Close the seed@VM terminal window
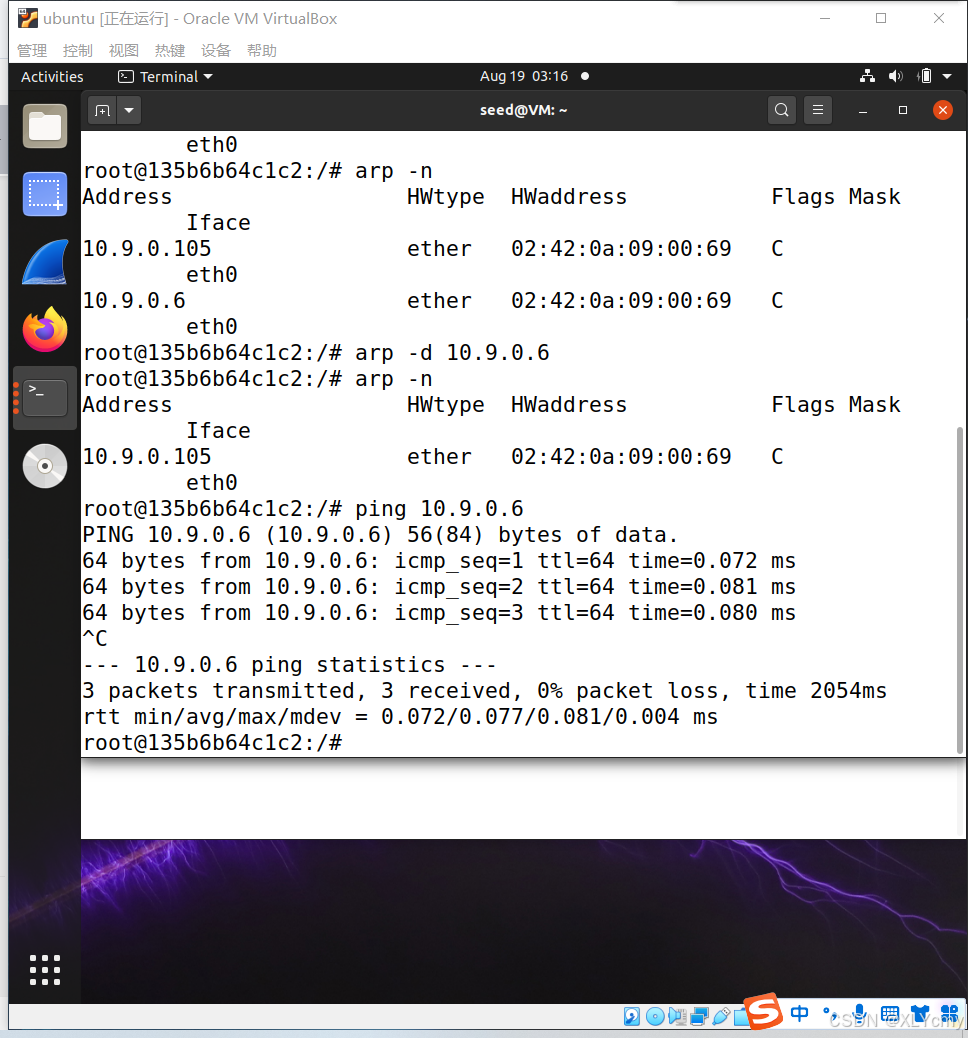This screenshot has width=968, height=1038. [943, 110]
